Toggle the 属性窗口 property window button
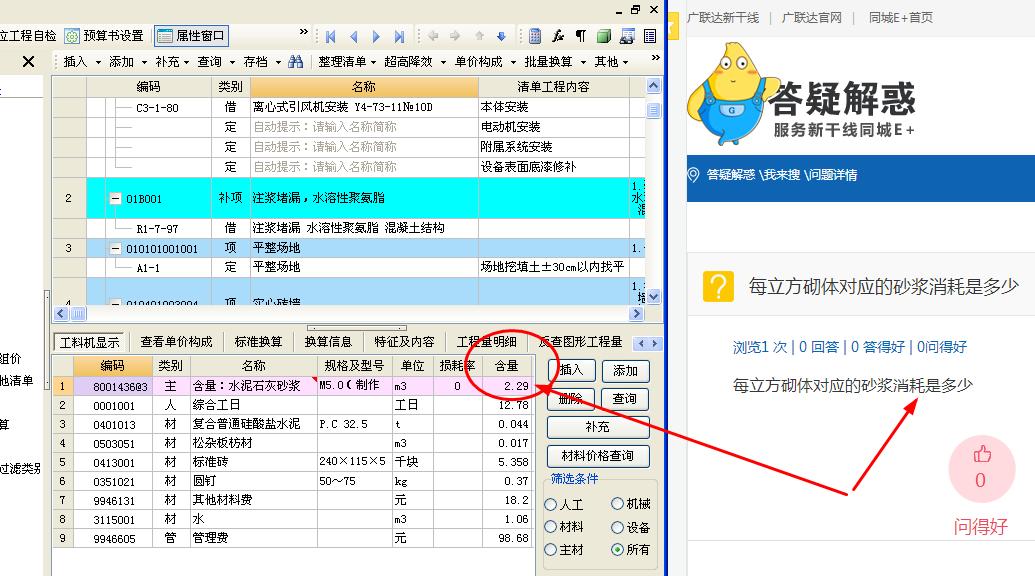This screenshot has height=576, width=1035. click(x=191, y=36)
